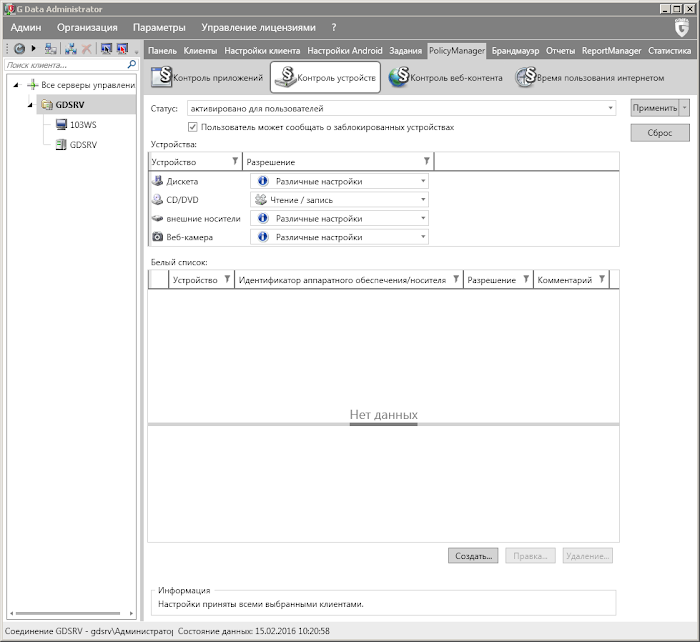Open the toolbar overflow arrow
Image resolution: width=700 pixels, height=642 pixels.
pos(137,53)
